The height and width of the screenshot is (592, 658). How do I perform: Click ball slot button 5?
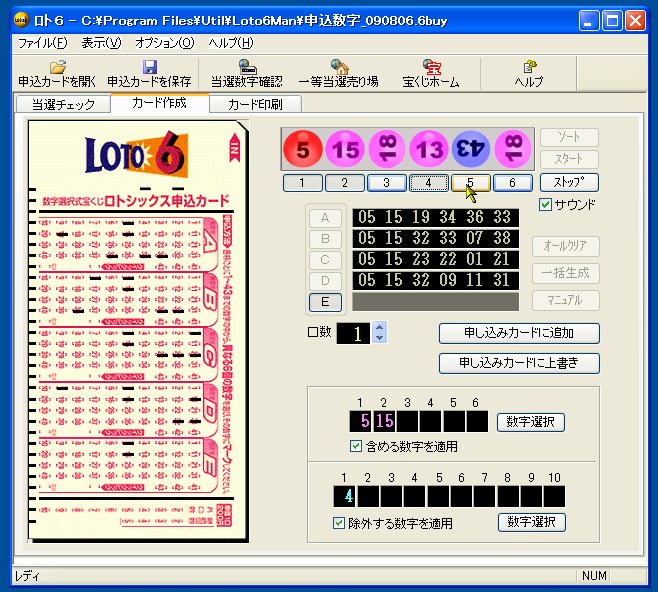click(470, 183)
